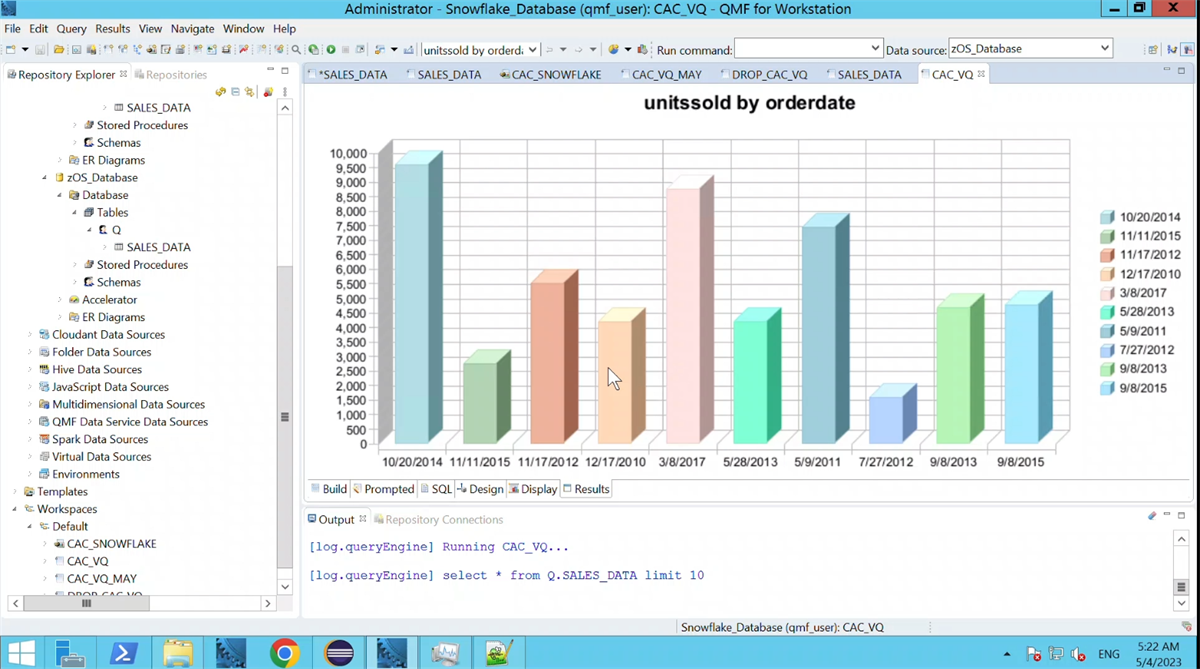Viewport: 1200px width, 669px height.
Task: Expand the Accelerator node
Action: [x=60, y=300]
